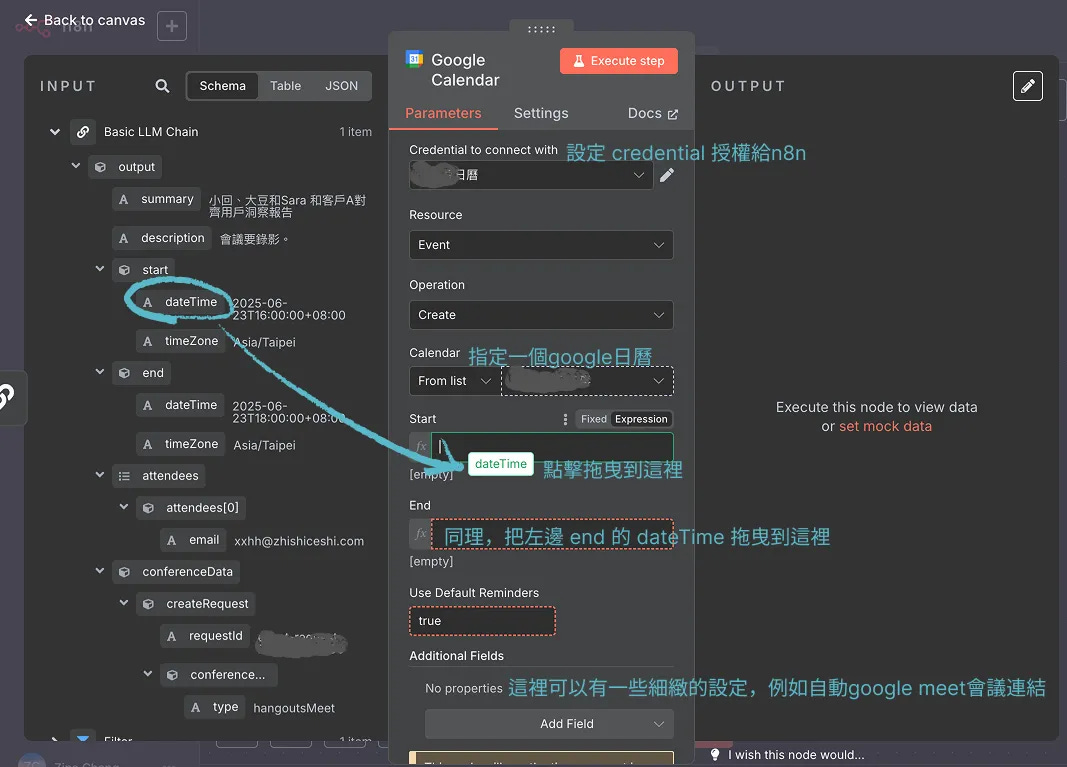1067x767 pixels.
Task: Click the fx icon beside Start field
Action: pos(421,446)
